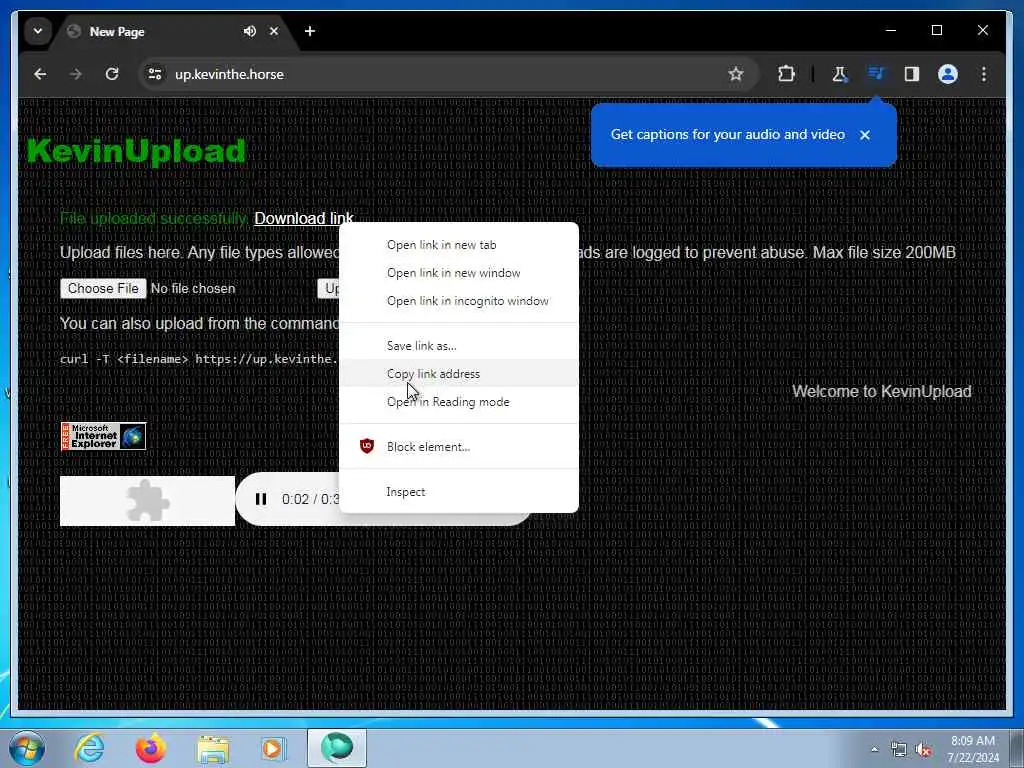This screenshot has width=1024, height=768.
Task: Choose Open in Reading mode
Action: pos(458,402)
